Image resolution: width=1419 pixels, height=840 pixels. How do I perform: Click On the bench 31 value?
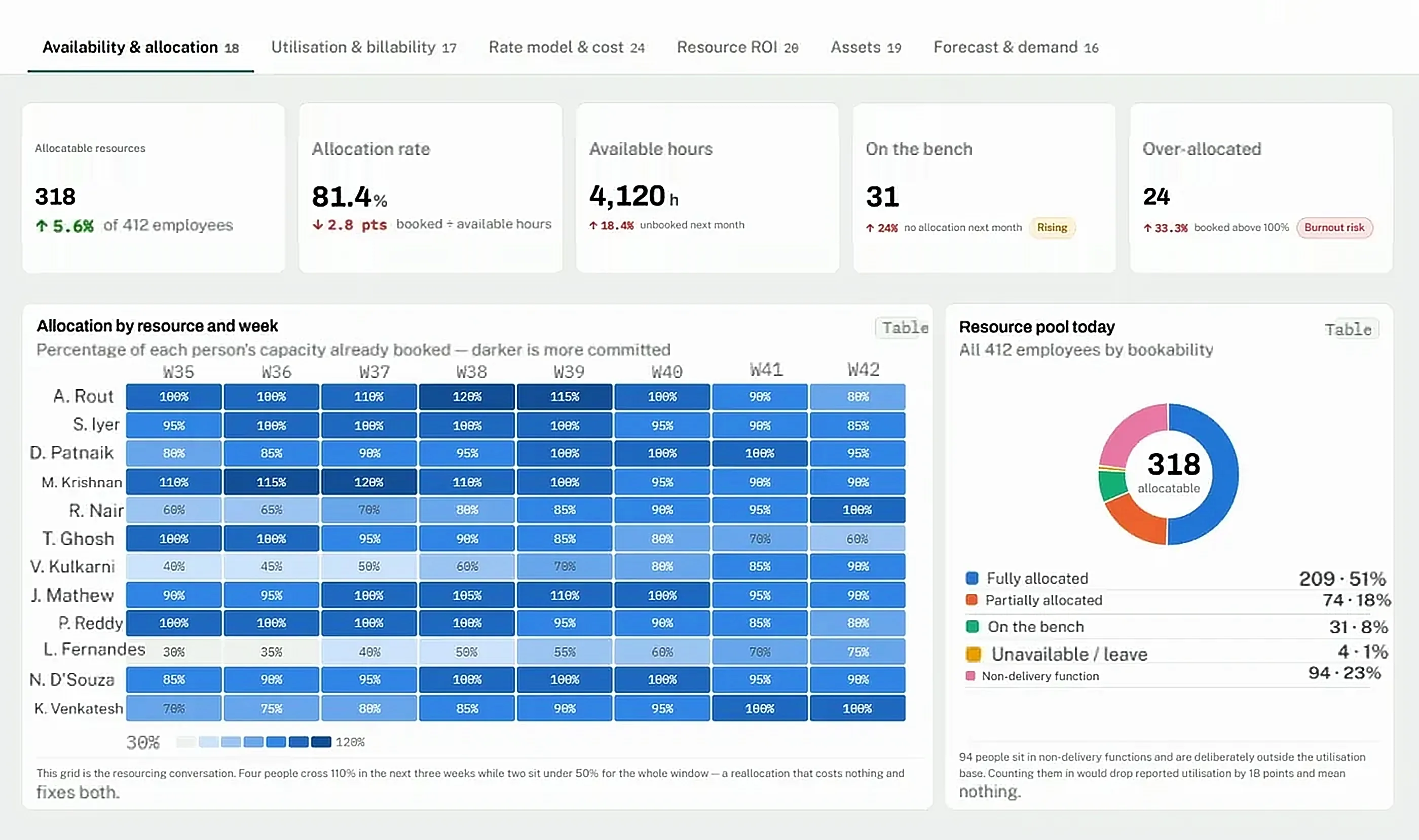882,197
